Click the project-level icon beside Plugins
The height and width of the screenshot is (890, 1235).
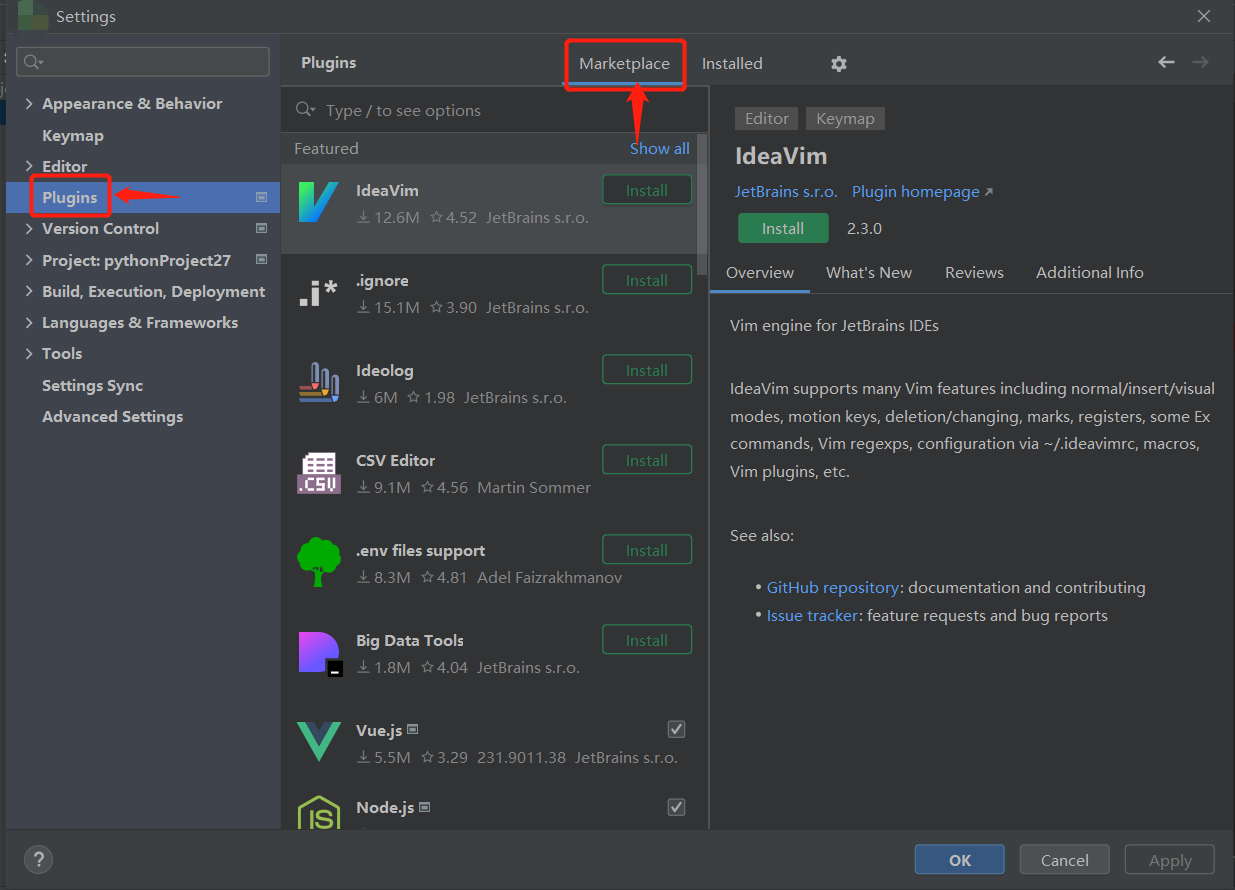click(x=262, y=197)
